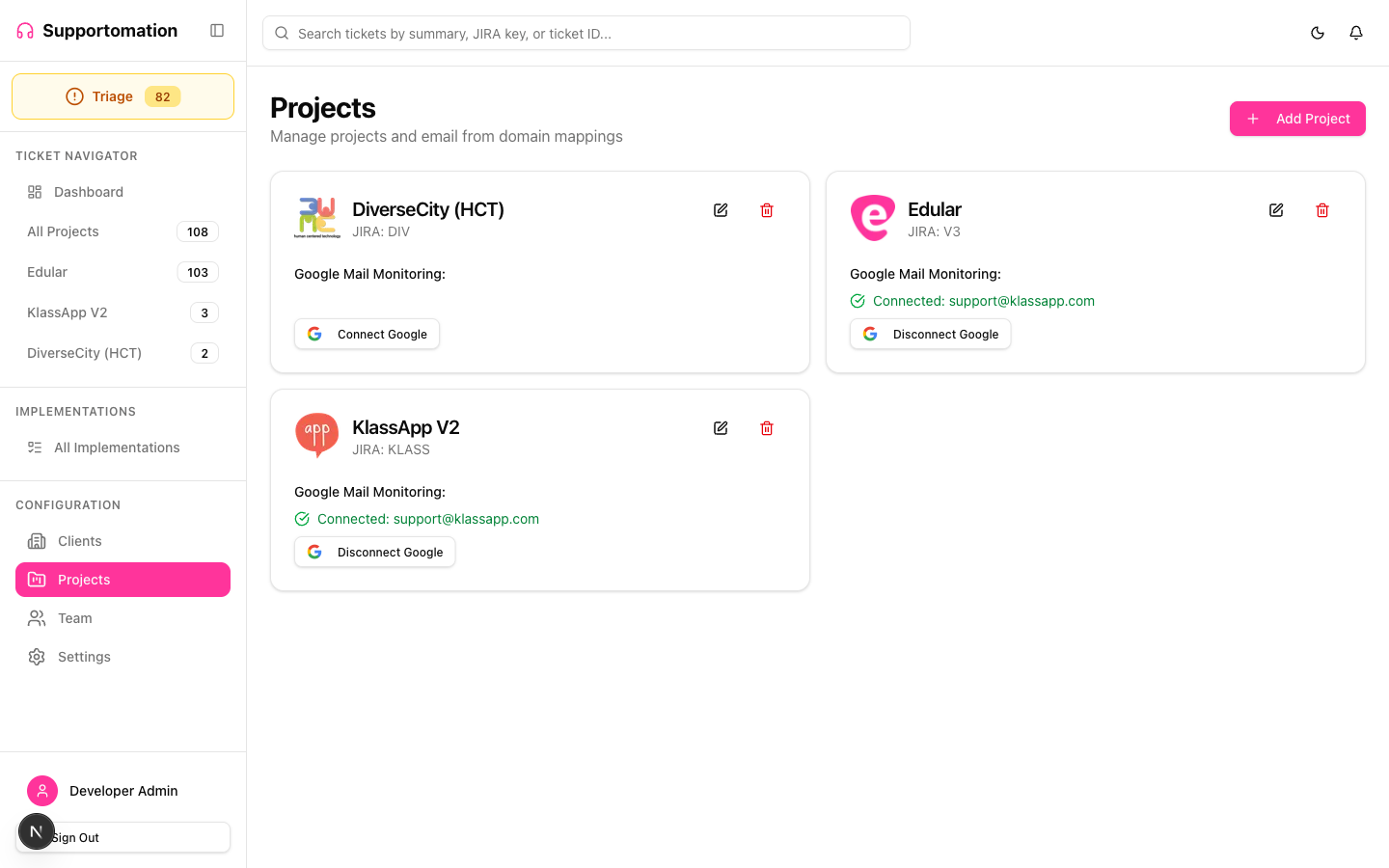This screenshot has width=1389, height=868.
Task: Collapse the sidebar using the panel icon
Action: point(217,30)
